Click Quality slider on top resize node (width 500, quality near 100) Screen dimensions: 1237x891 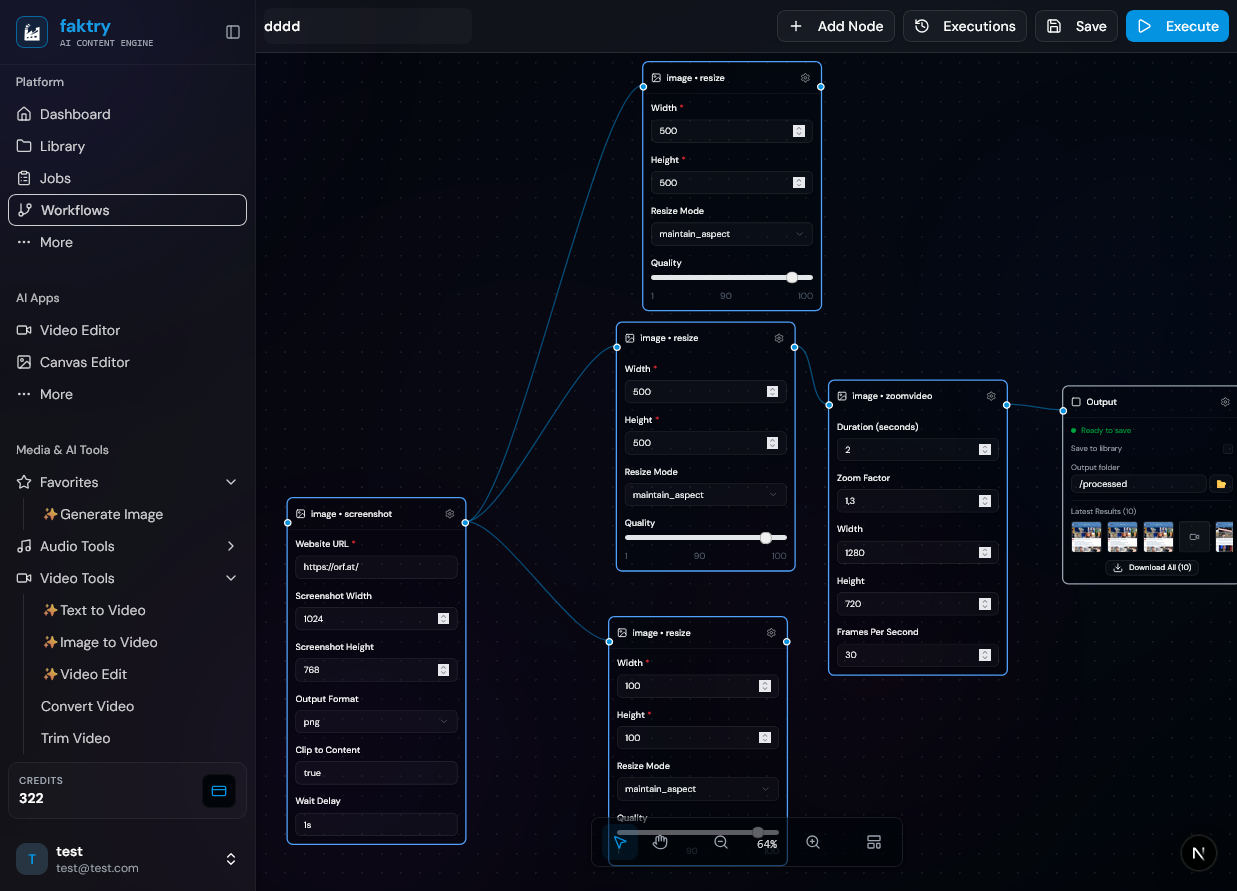(732, 277)
